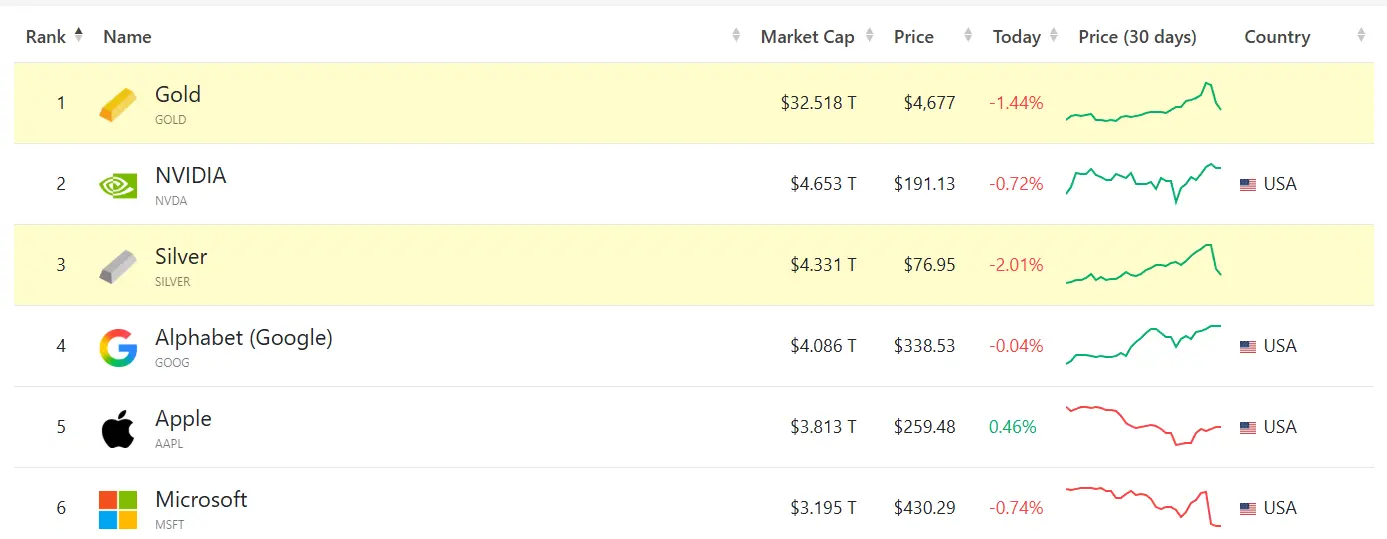Sort by Country column header

click(x=1277, y=37)
